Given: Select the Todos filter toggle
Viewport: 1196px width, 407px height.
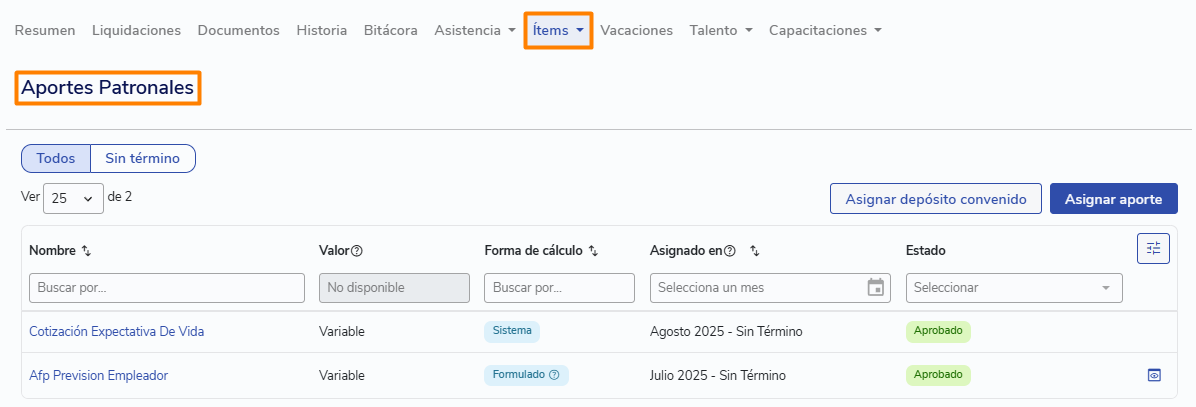Looking at the screenshot, I should click(56, 159).
